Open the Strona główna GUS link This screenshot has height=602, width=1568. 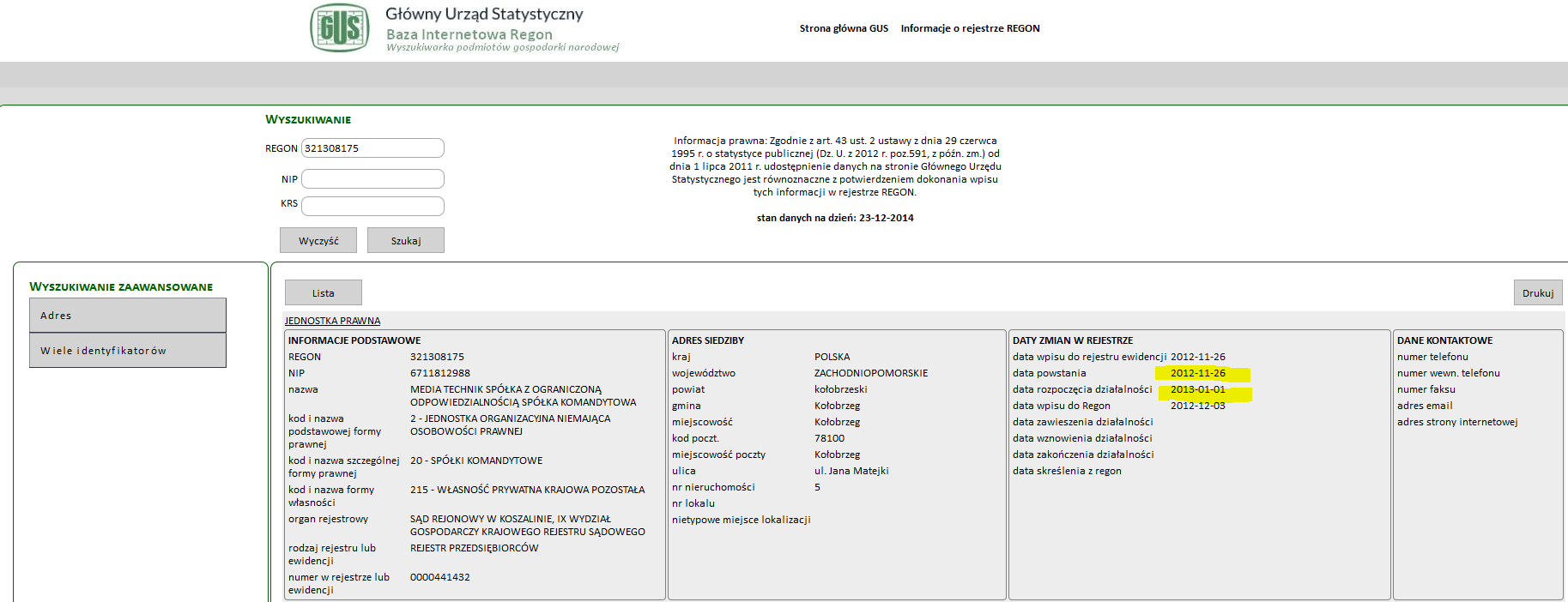[x=844, y=28]
